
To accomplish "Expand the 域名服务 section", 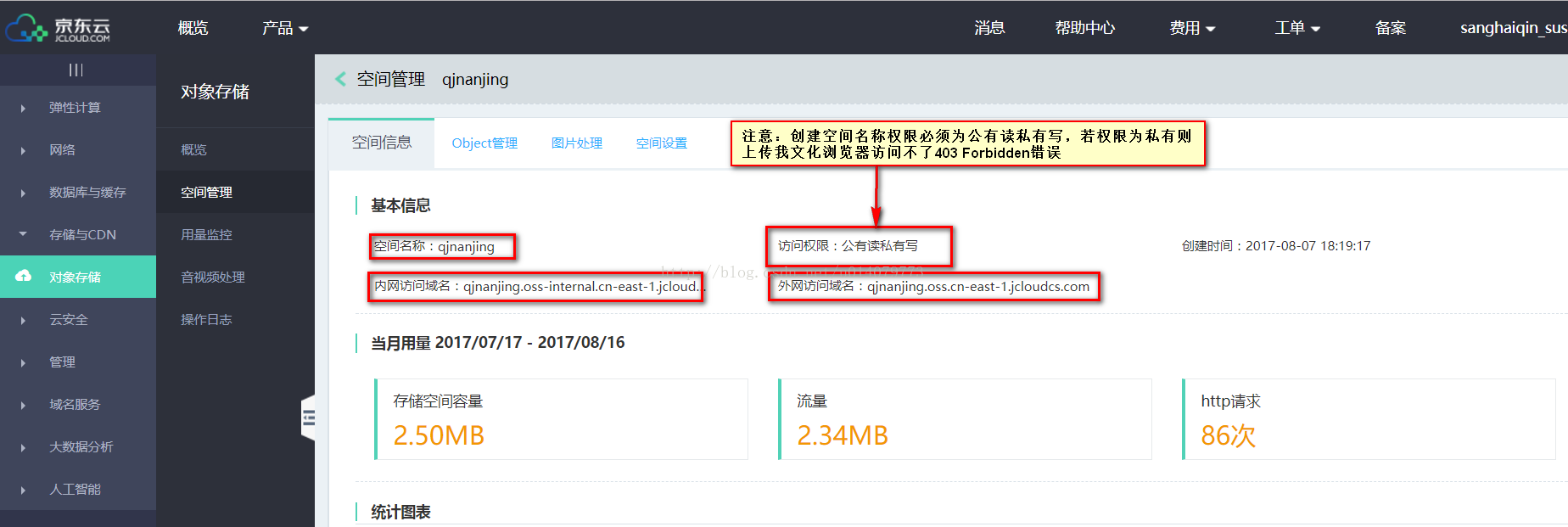I will pyautogui.click(x=77, y=405).
